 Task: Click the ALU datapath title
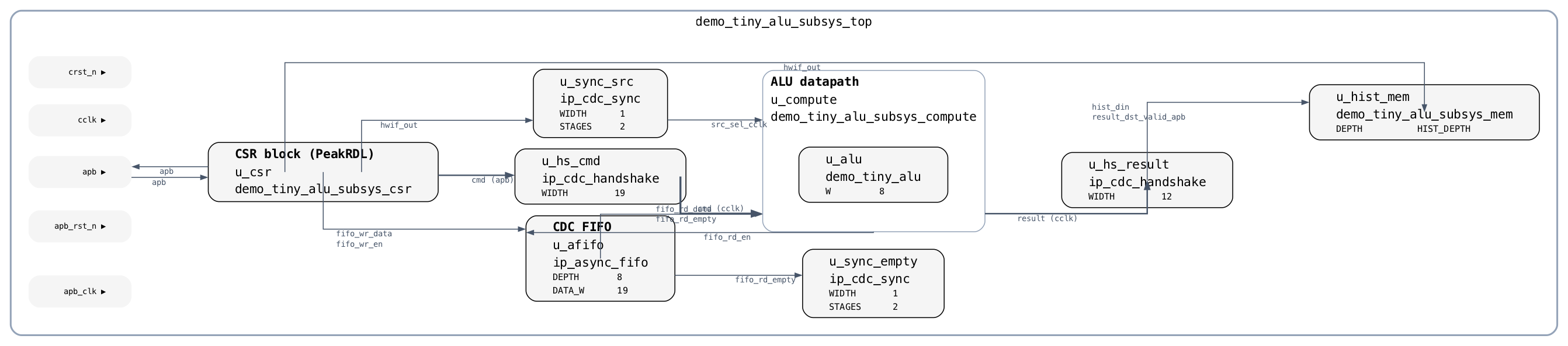814,82
